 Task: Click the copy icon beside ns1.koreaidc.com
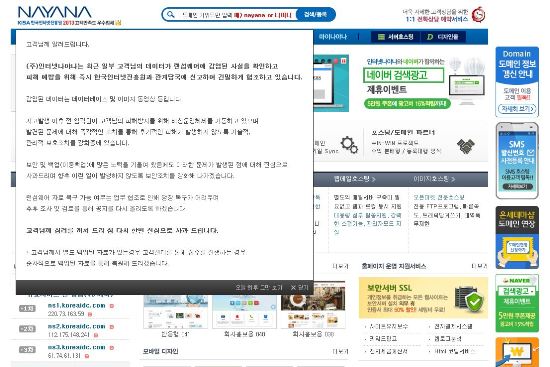tap(112, 306)
